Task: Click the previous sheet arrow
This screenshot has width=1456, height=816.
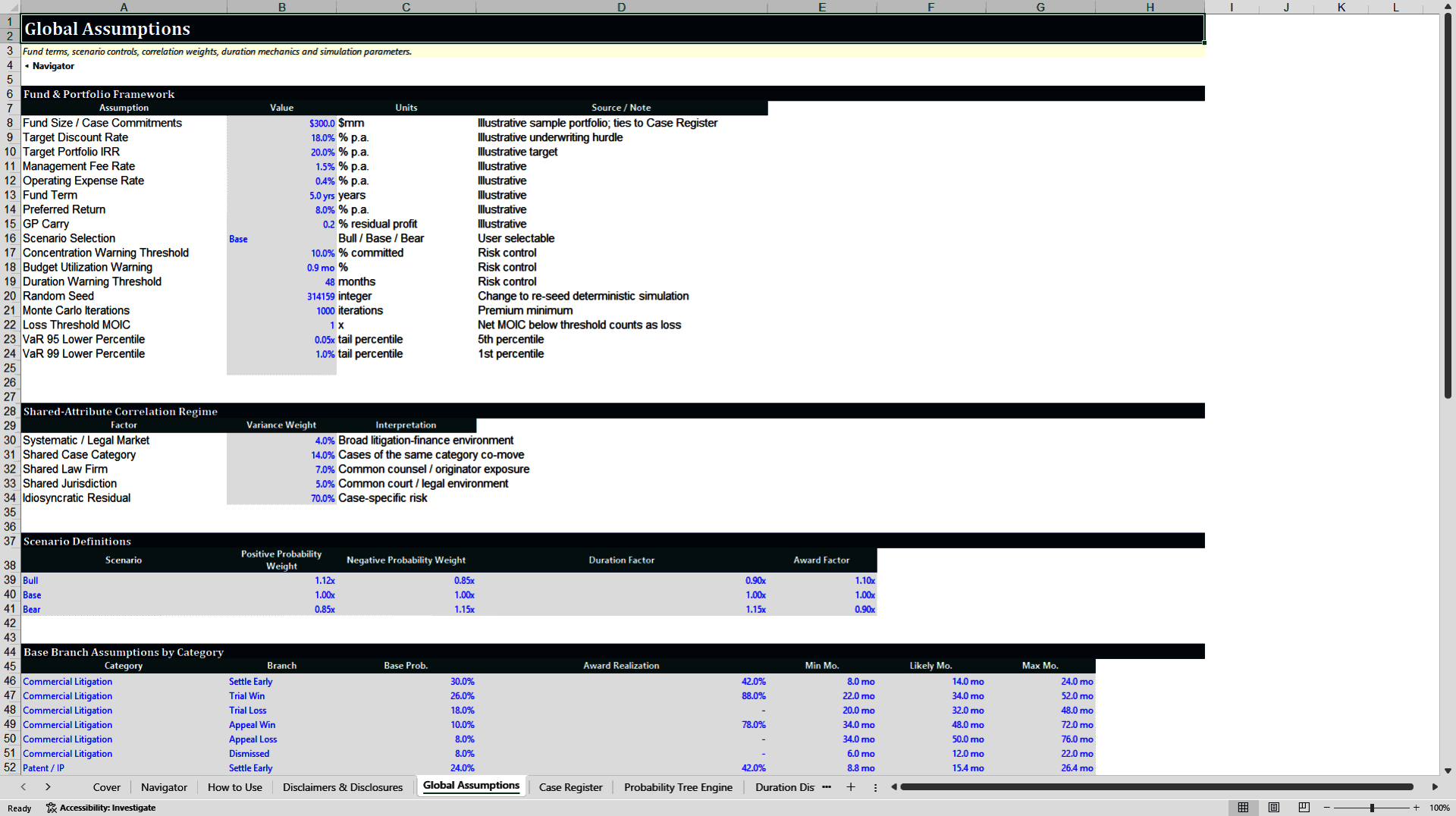Action: (x=24, y=787)
